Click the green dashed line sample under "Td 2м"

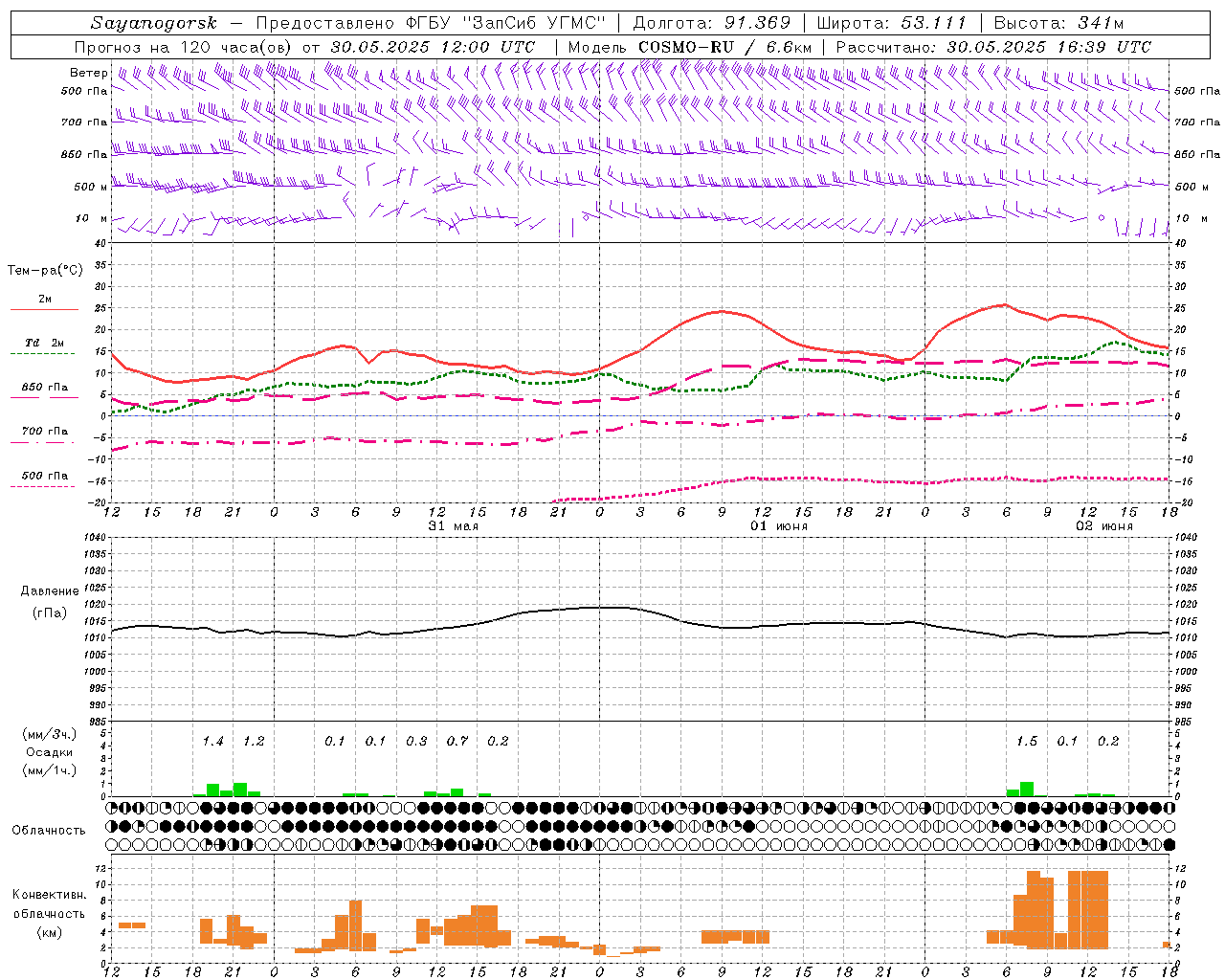coord(44,354)
